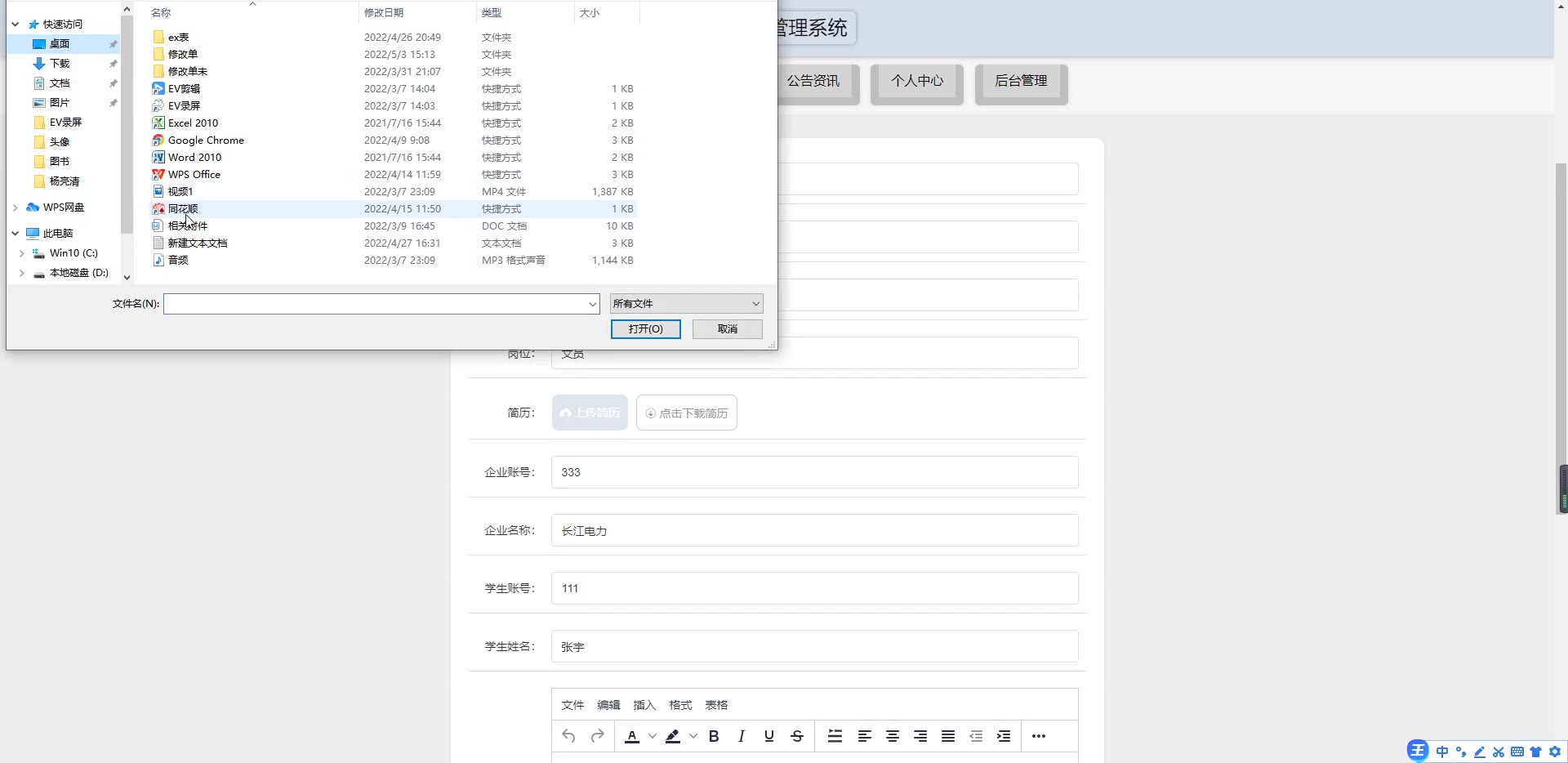Decrease the indent
The image size is (1568, 763).
pos(976,736)
